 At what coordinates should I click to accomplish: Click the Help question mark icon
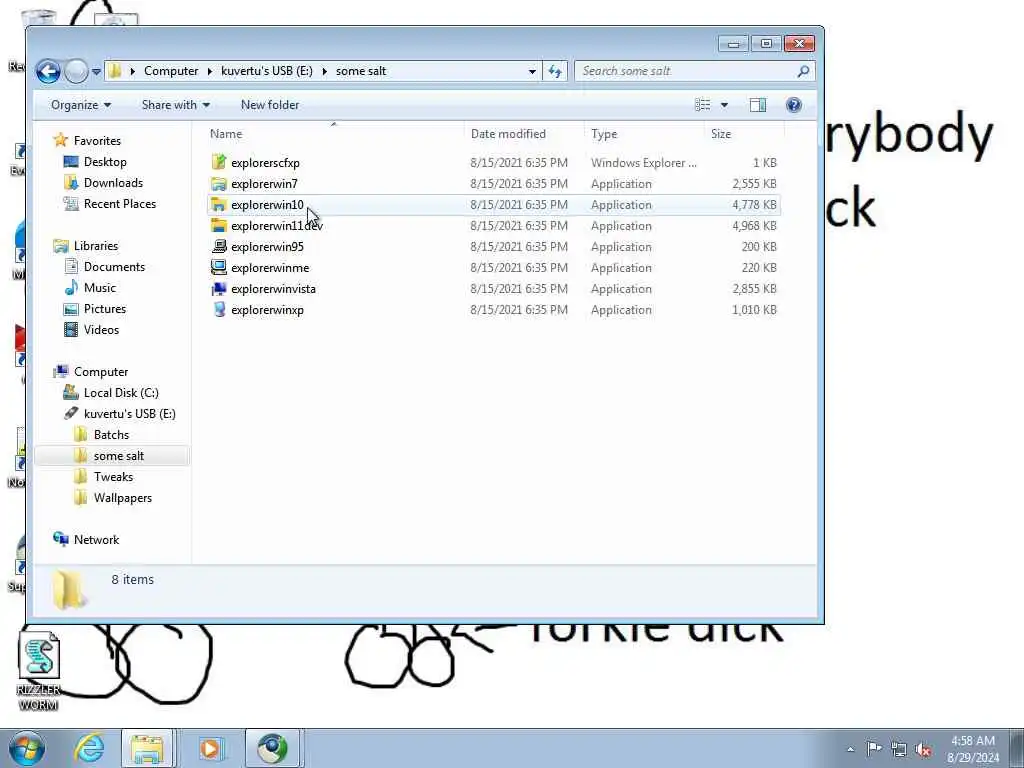tap(793, 105)
